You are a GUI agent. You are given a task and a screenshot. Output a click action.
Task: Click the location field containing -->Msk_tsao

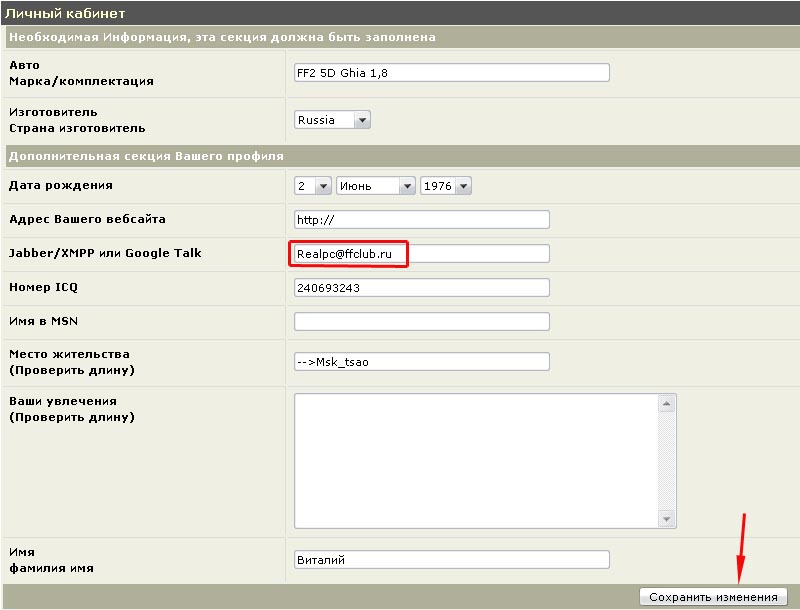tap(421, 362)
